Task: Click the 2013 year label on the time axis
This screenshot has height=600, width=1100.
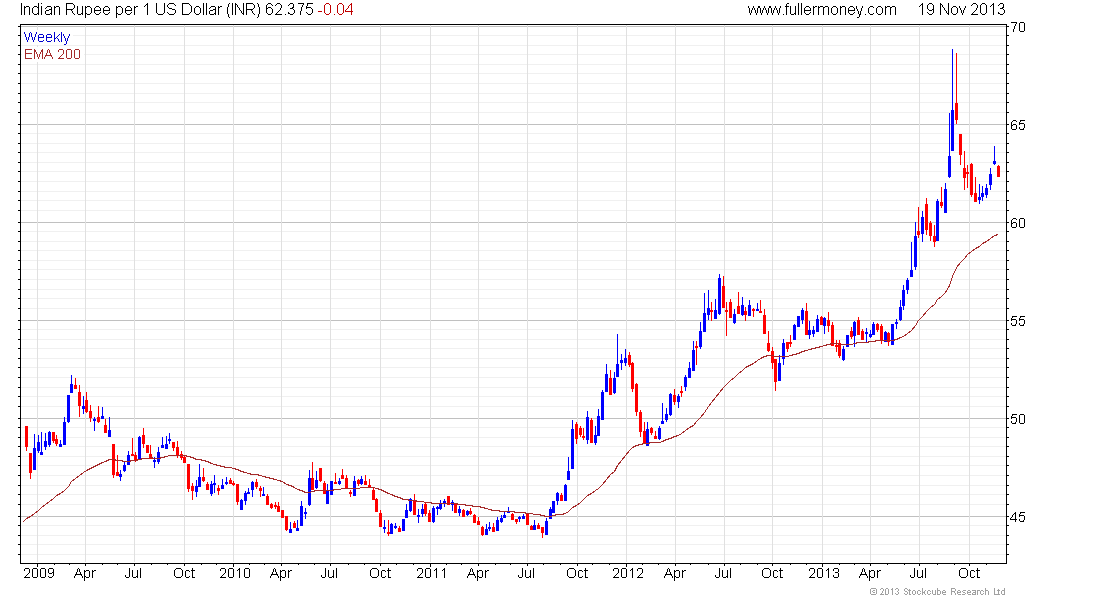Action: (823, 573)
